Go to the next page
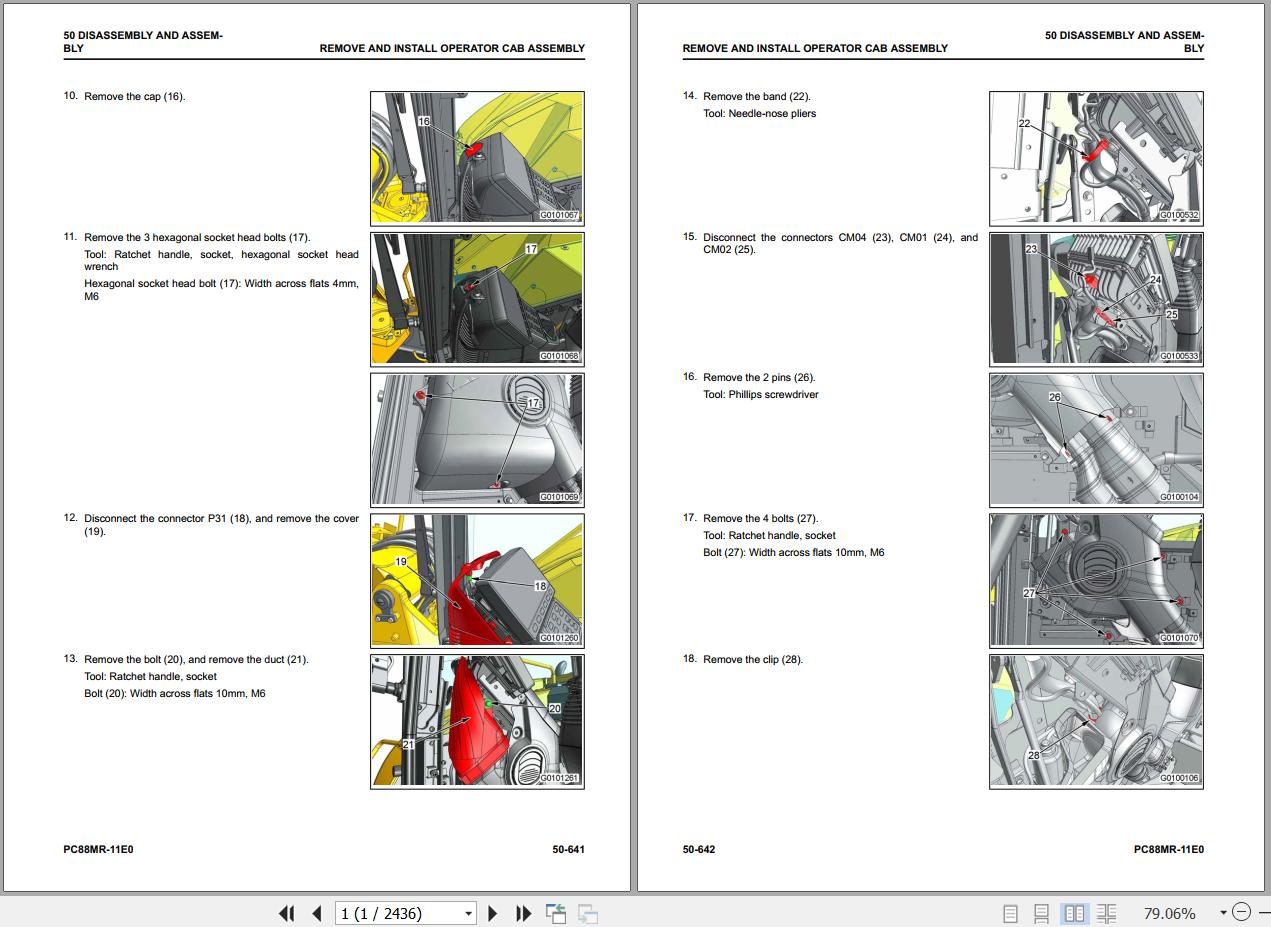The width and height of the screenshot is (1271, 927). [492, 913]
